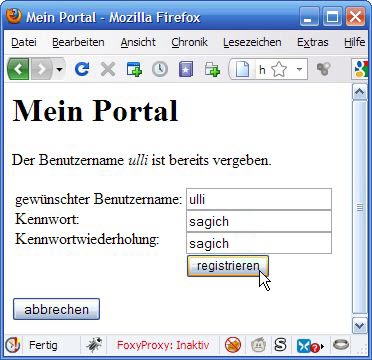This screenshot has width=372, height=360.
Task: Click the Stop loading X icon
Action: pyautogui.click(x=108, y=69)
